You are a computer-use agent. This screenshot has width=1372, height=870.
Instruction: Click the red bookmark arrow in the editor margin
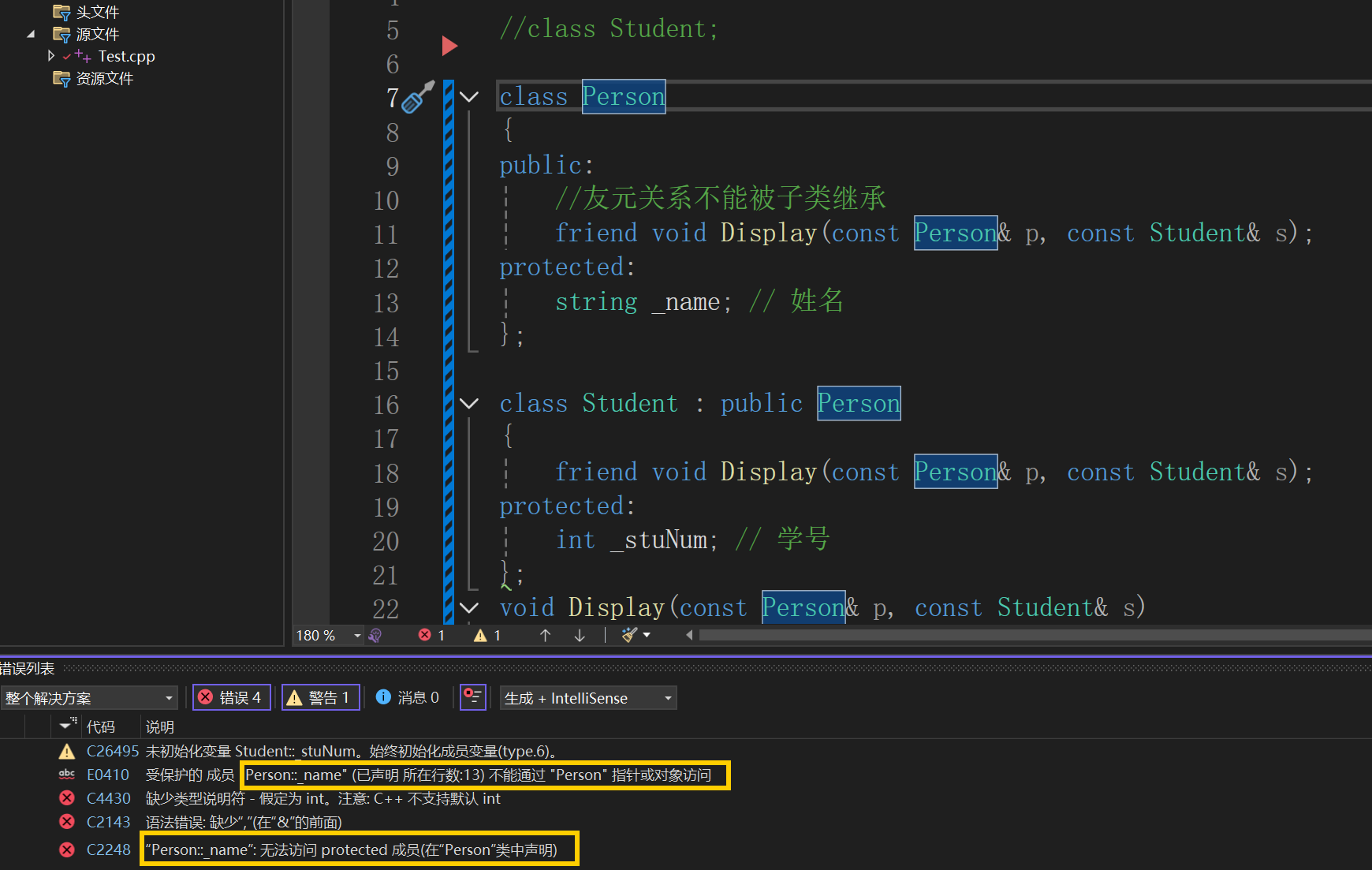450,46
